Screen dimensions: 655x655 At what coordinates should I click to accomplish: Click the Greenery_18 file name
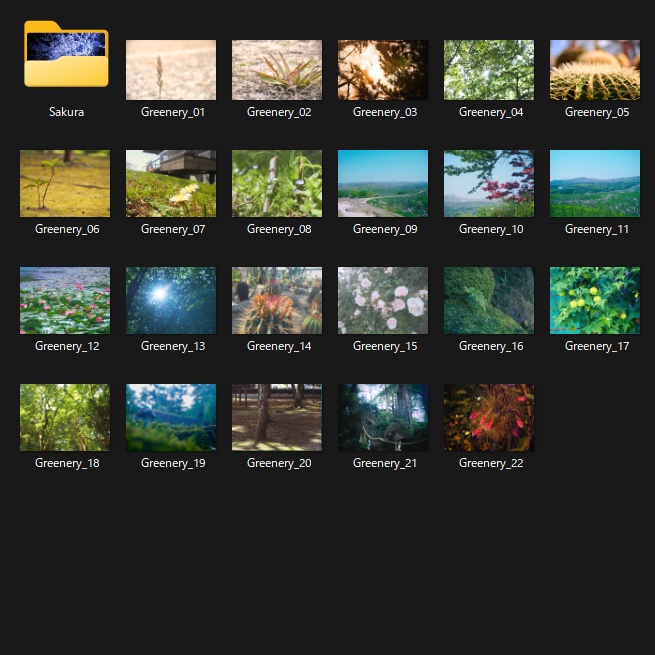67,463
